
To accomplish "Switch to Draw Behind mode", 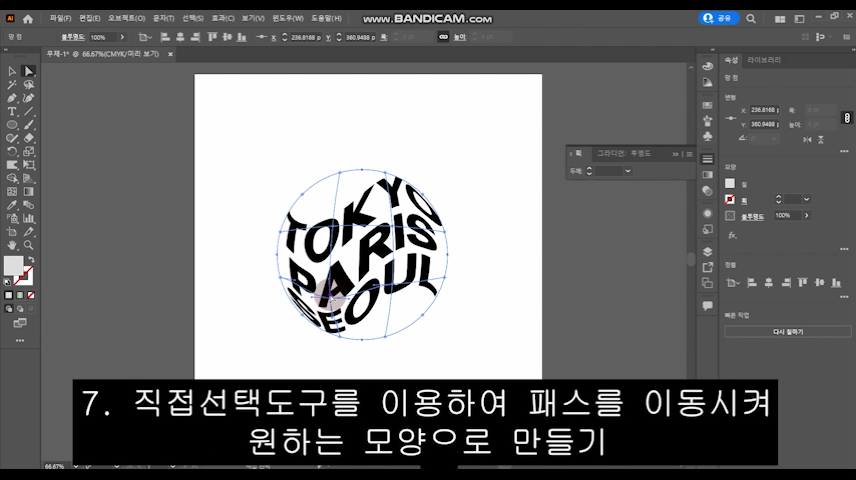I will point(20,309).
